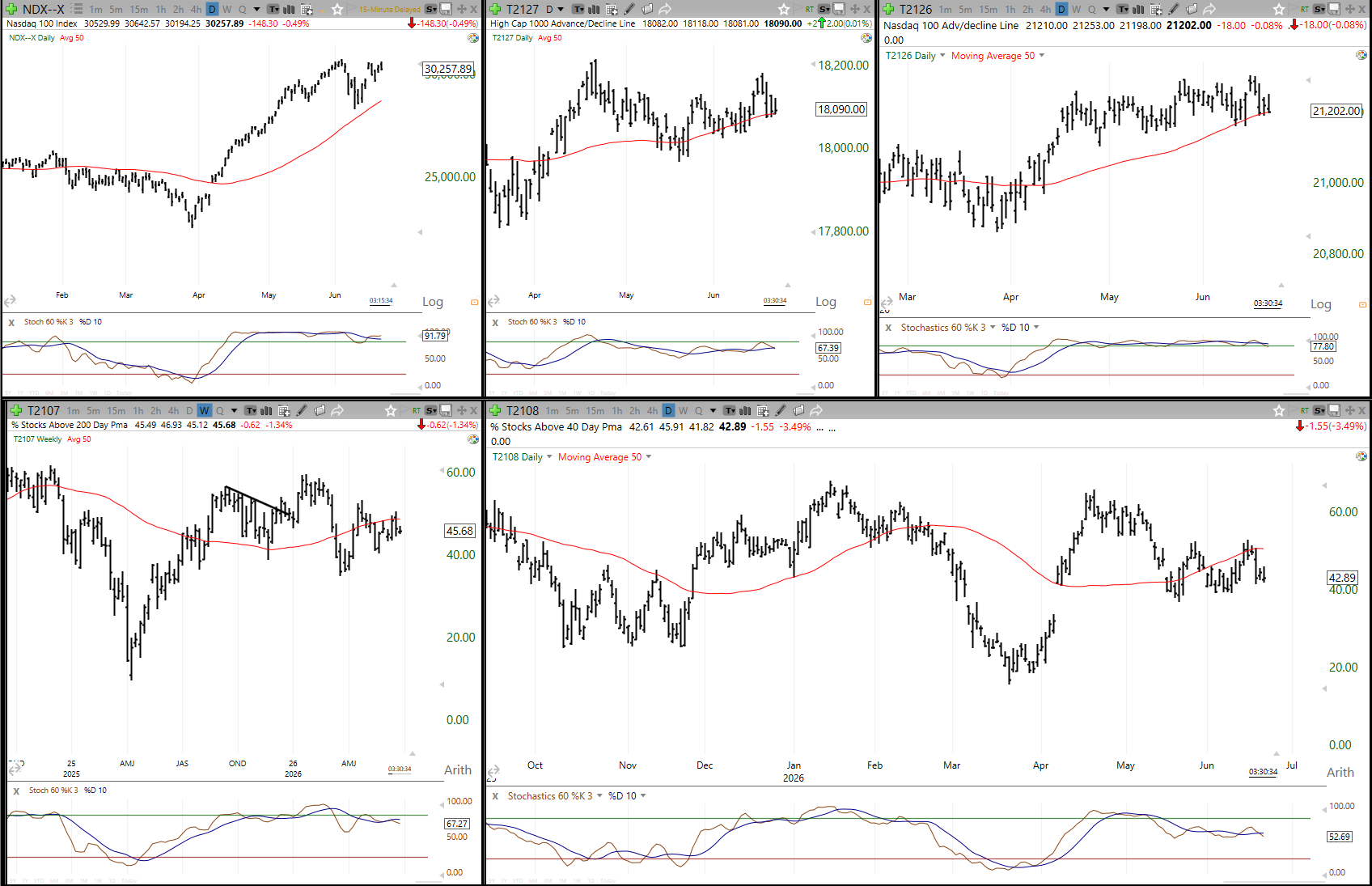The image size is (1372, 886).
Task: Open the notes icon on T2127 chart
Action: [x=647, y=9]
